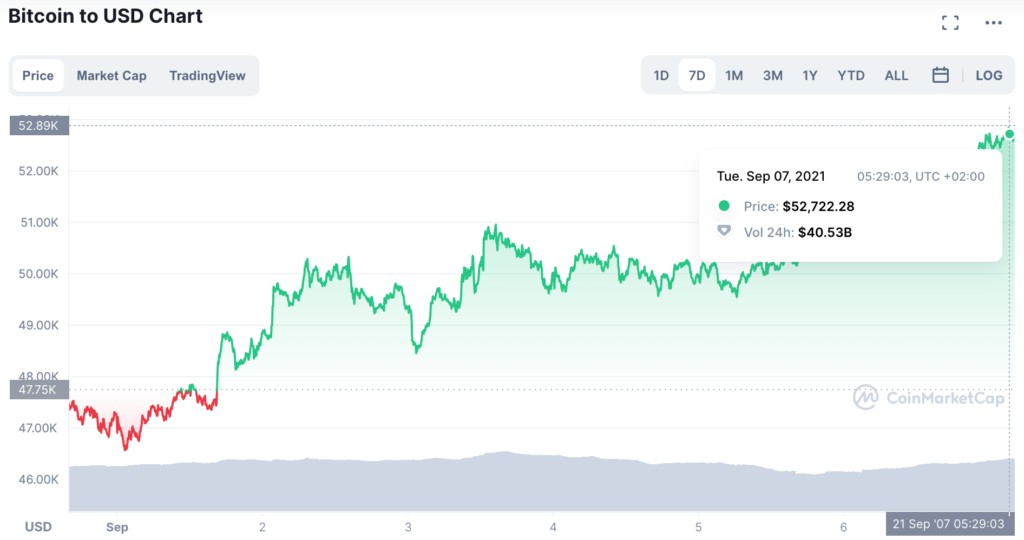Click the 52.89K high price label

[x=39, y=125]
